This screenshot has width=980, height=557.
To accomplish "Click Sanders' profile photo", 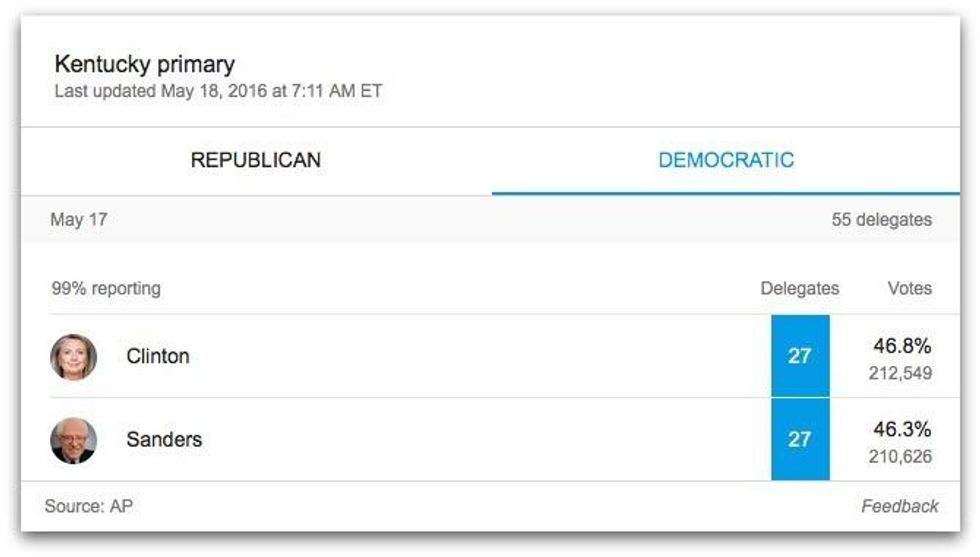I will coord(74,440).
